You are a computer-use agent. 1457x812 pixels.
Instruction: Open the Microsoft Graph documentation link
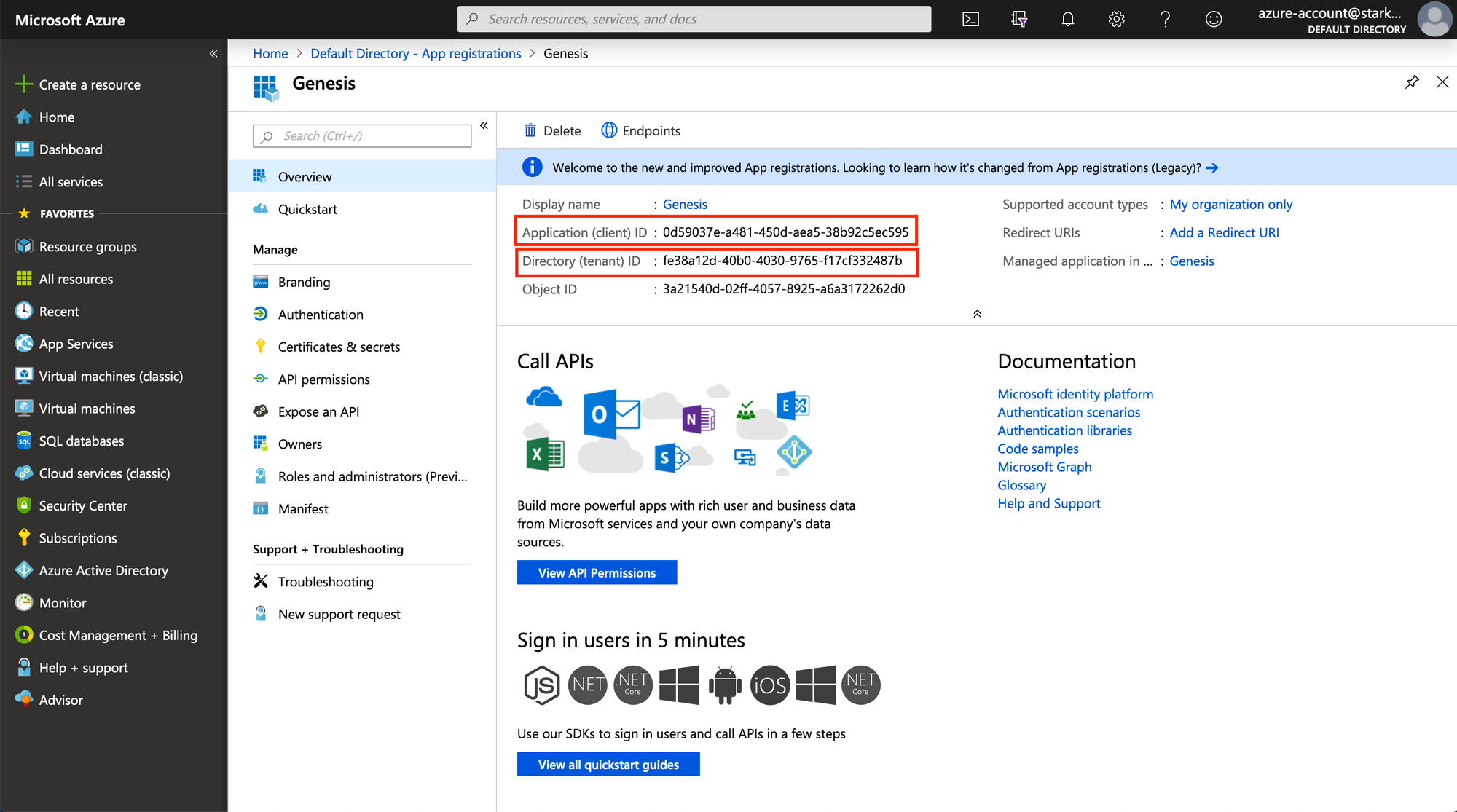click(x=1045, y=467)
